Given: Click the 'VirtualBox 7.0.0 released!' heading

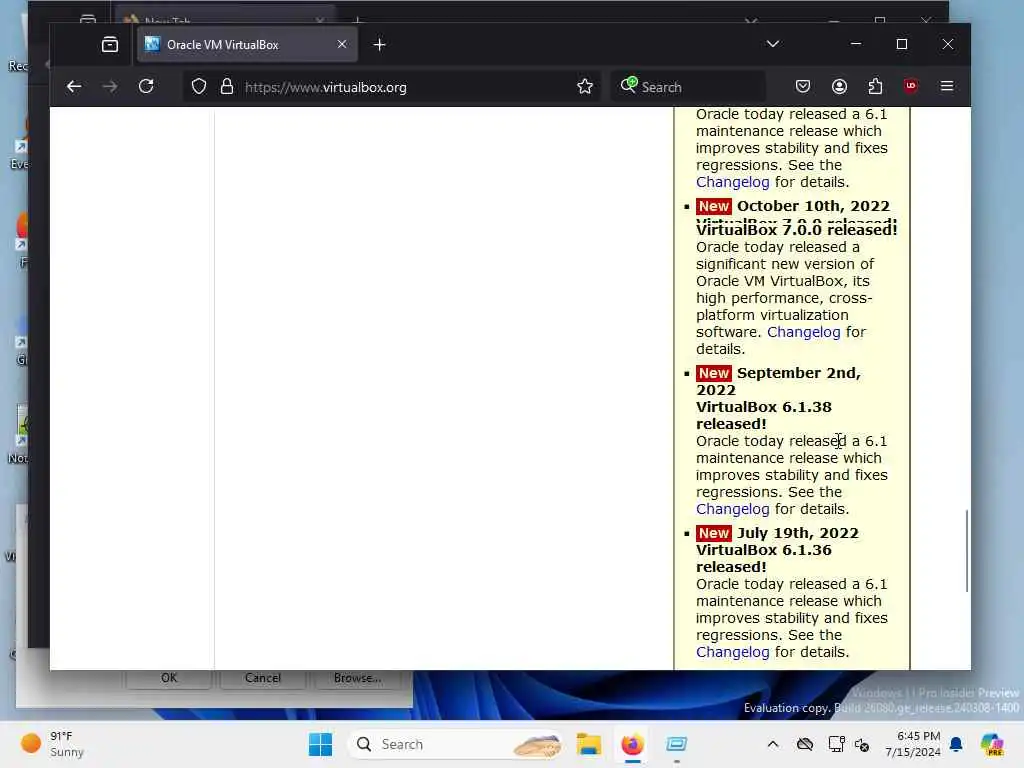Looking at the screenshot, I should (x=796, y=230).
